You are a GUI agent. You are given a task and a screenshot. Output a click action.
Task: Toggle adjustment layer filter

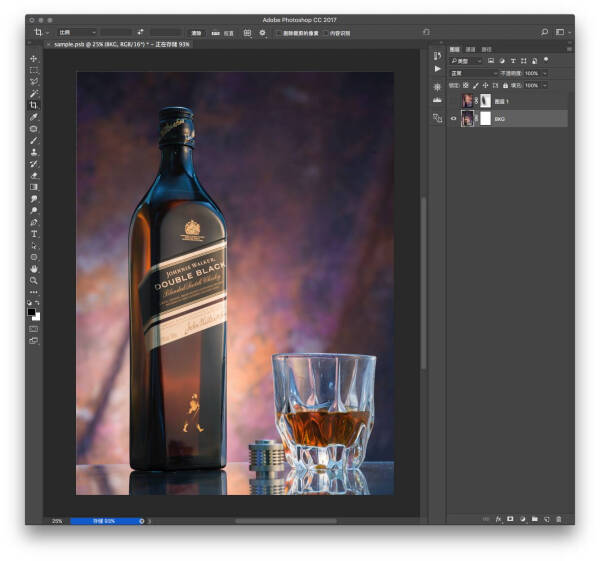[x=502, y=61]
